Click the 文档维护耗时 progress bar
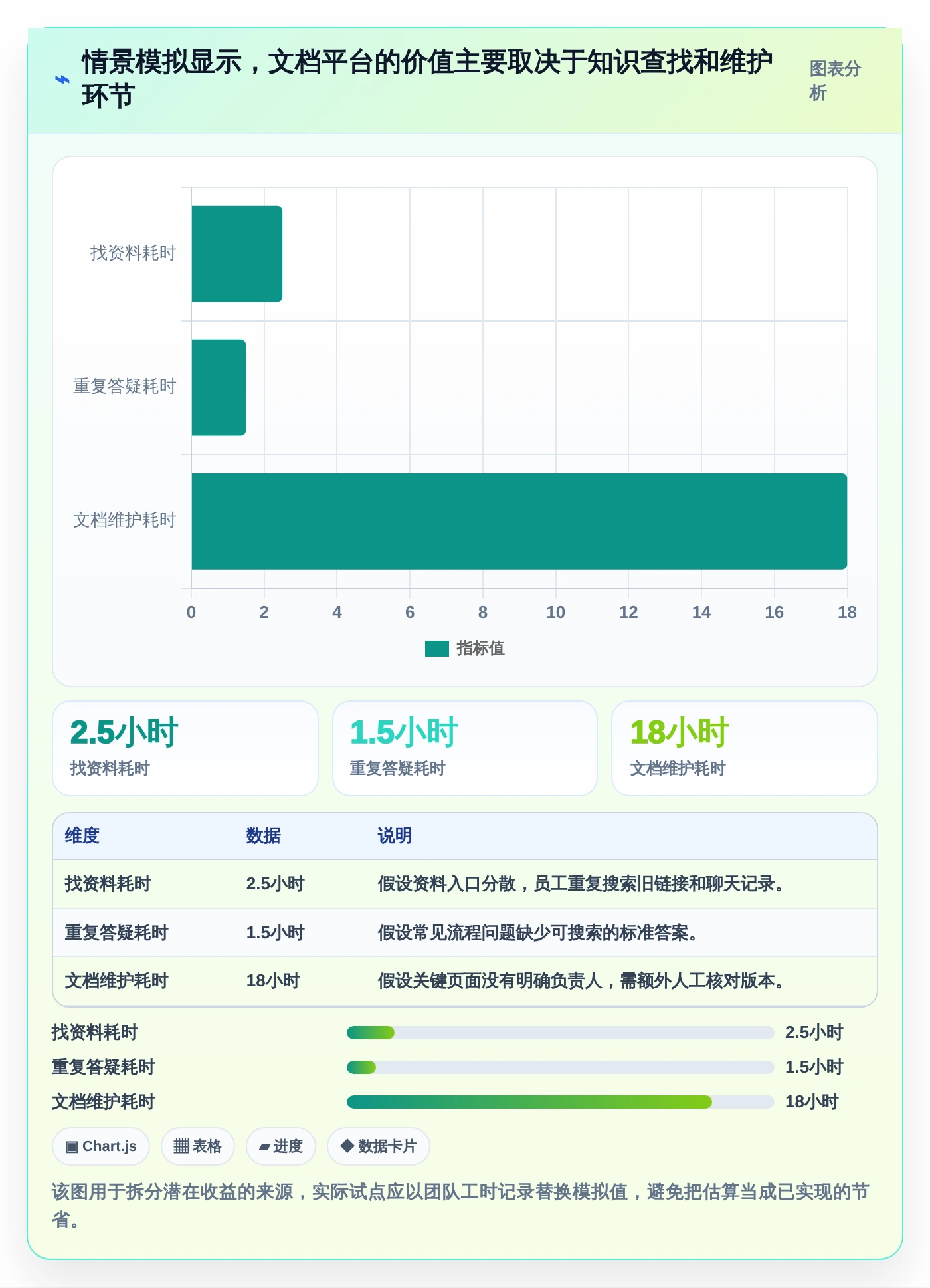 point(561,1102)
